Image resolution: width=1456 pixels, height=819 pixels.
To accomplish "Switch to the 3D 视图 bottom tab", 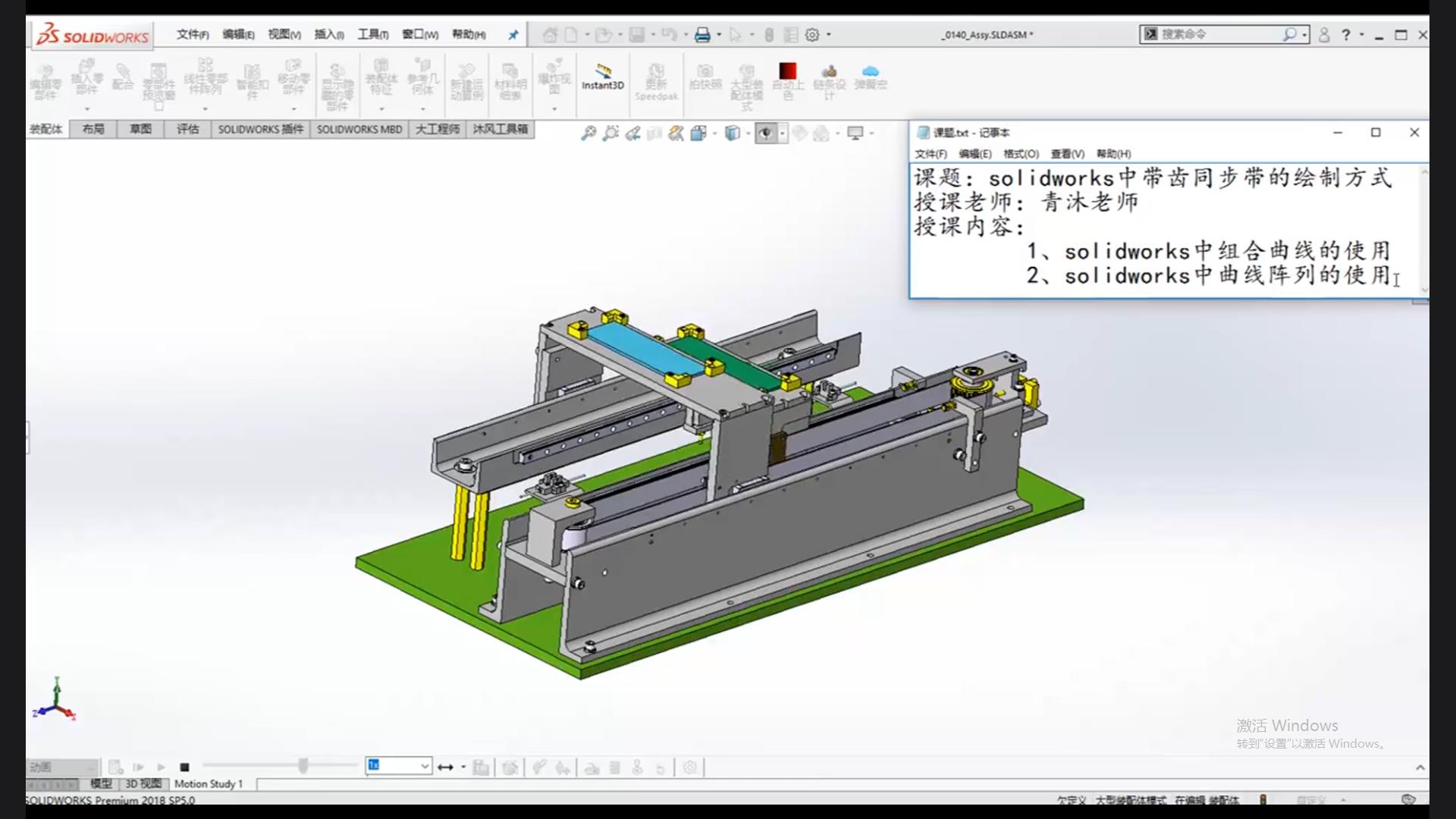I will click(x=143, y=784).
